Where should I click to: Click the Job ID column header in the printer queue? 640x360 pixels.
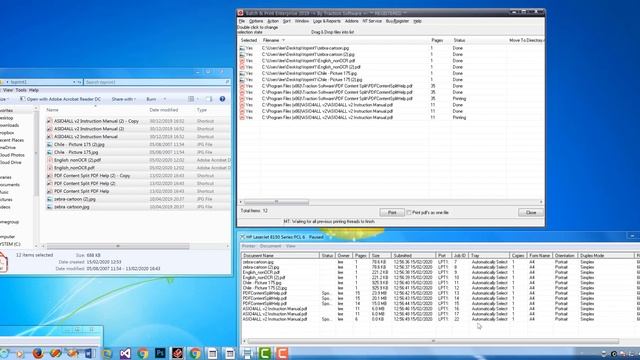460,256
